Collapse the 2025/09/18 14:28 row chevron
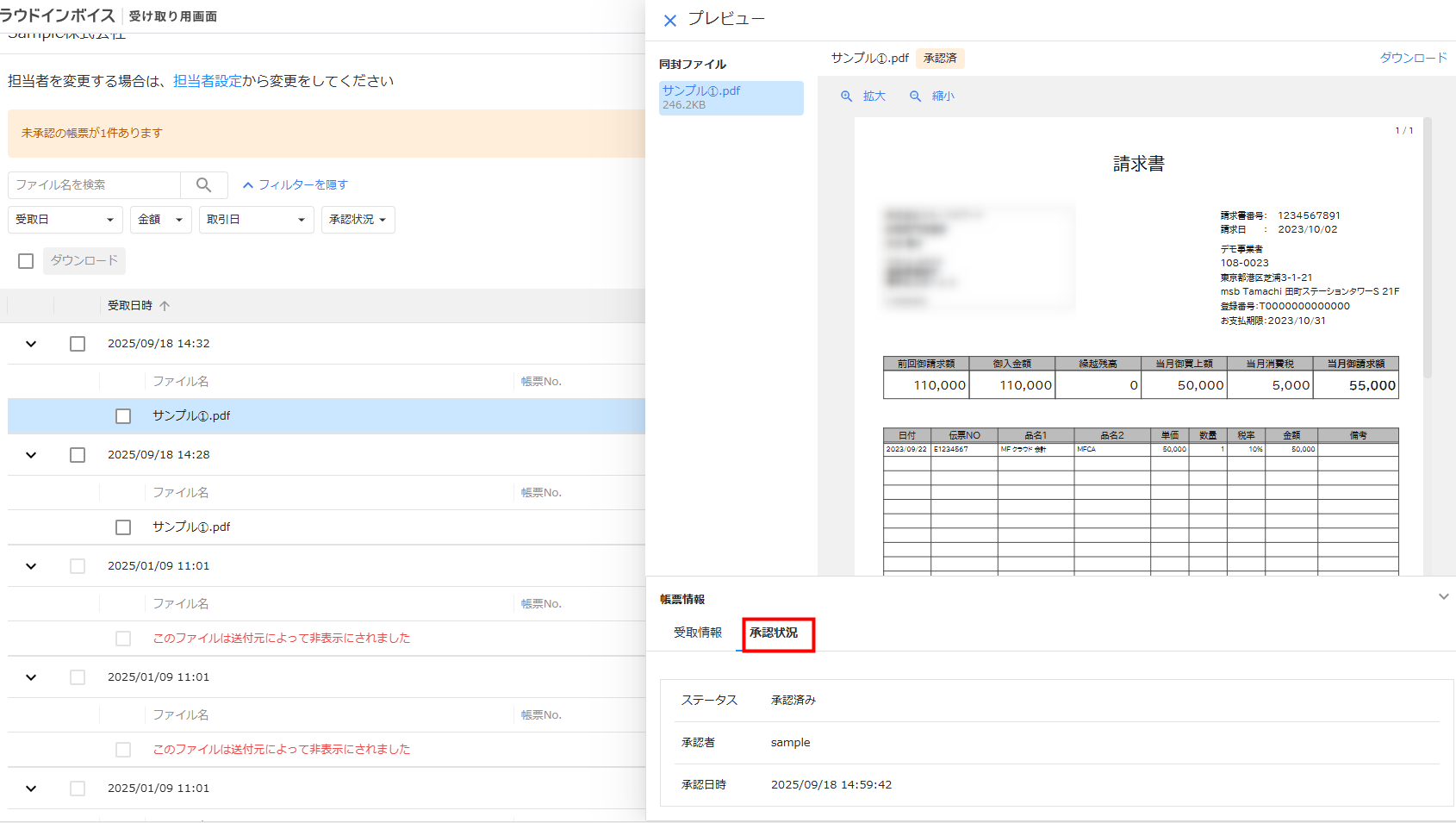The height and width of the screenshot is (823, 1456). tap(31, 455)
